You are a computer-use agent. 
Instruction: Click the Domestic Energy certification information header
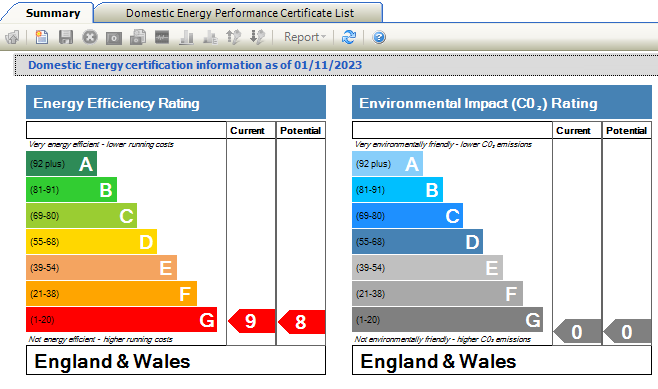(195, 65)
